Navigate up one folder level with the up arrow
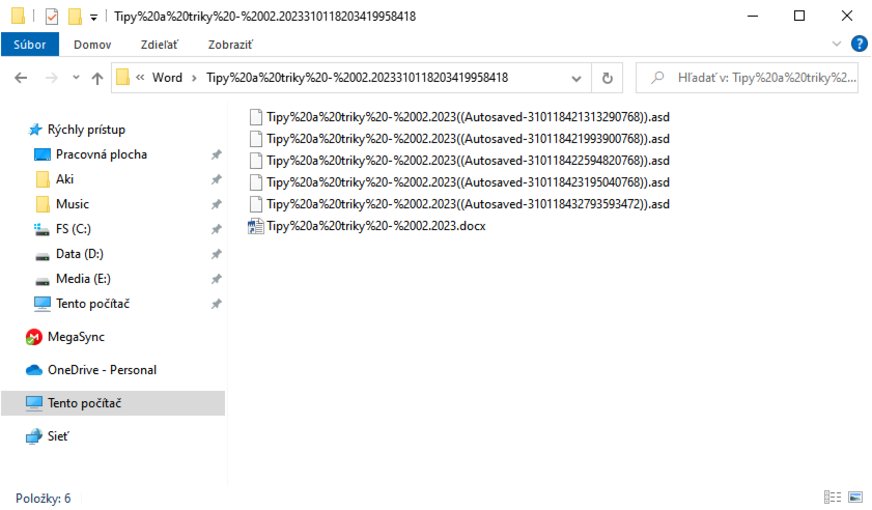The width and height of the screenshot is (872, 510). [x=97, y=78]
